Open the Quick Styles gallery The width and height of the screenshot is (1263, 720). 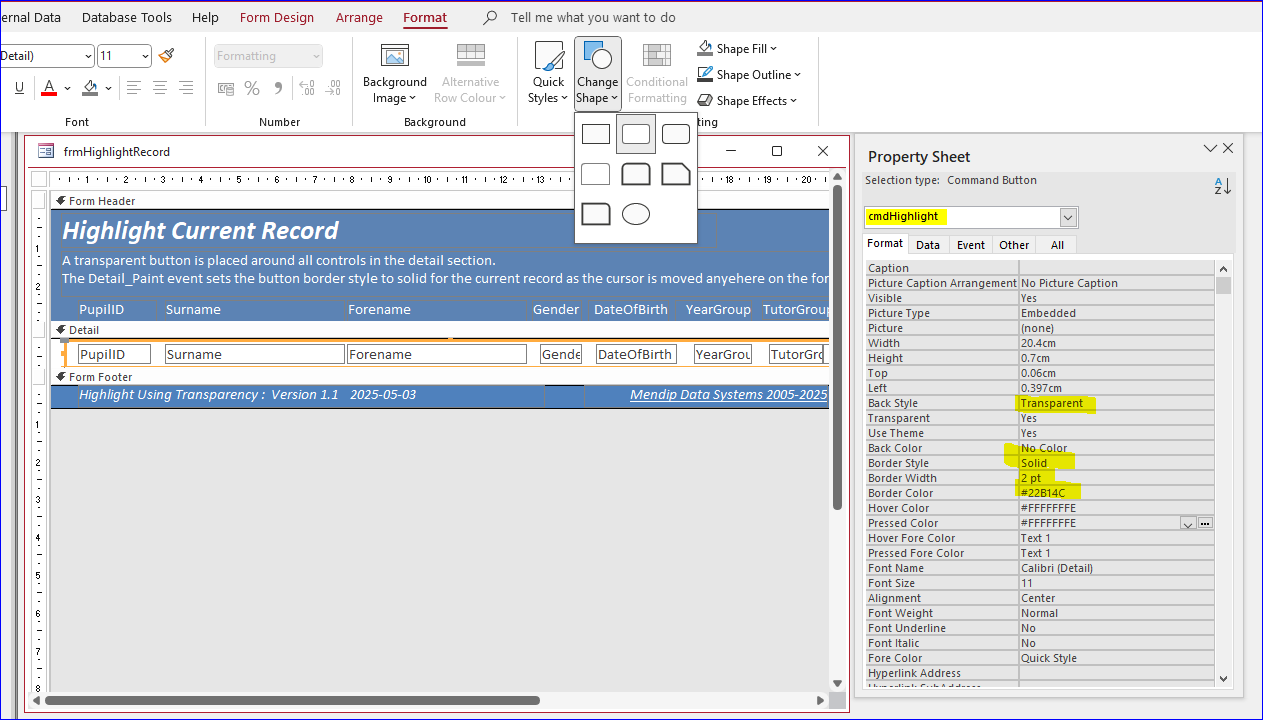[548, 73]
